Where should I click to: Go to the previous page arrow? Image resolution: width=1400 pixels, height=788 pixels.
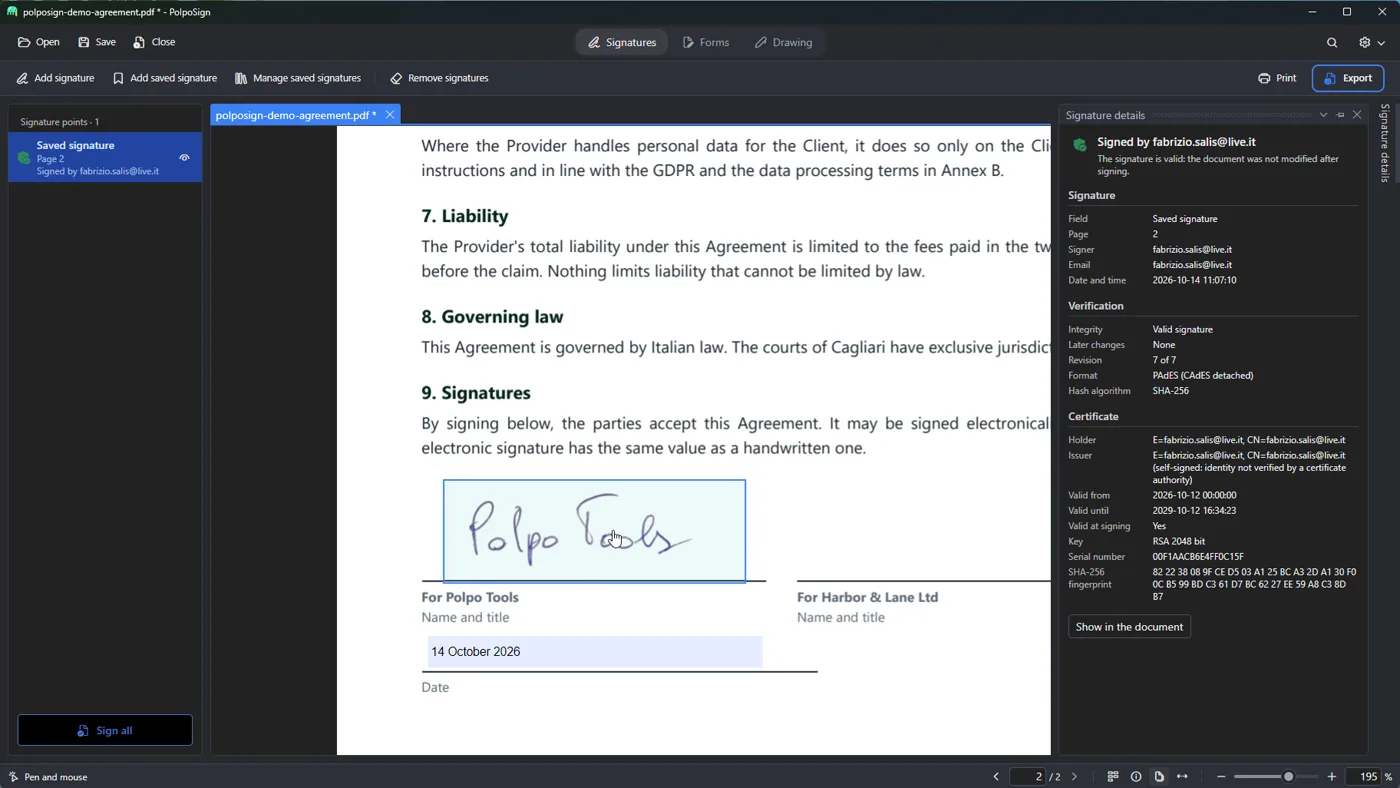tap(996, 777)
